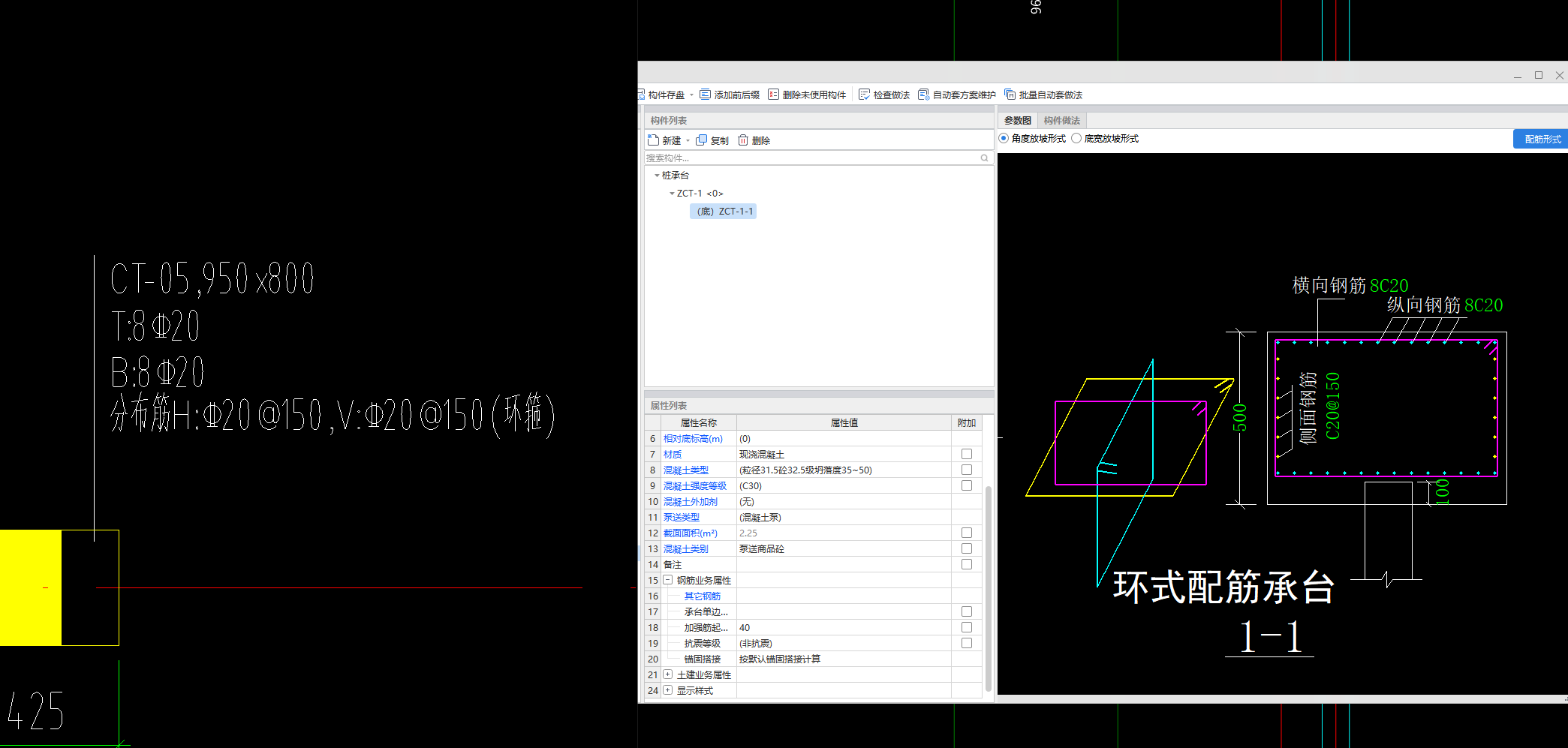The image size is (1568, 748).
Task: Click the 混凝土外加剂 property name
Action: (x=691, y=502)
